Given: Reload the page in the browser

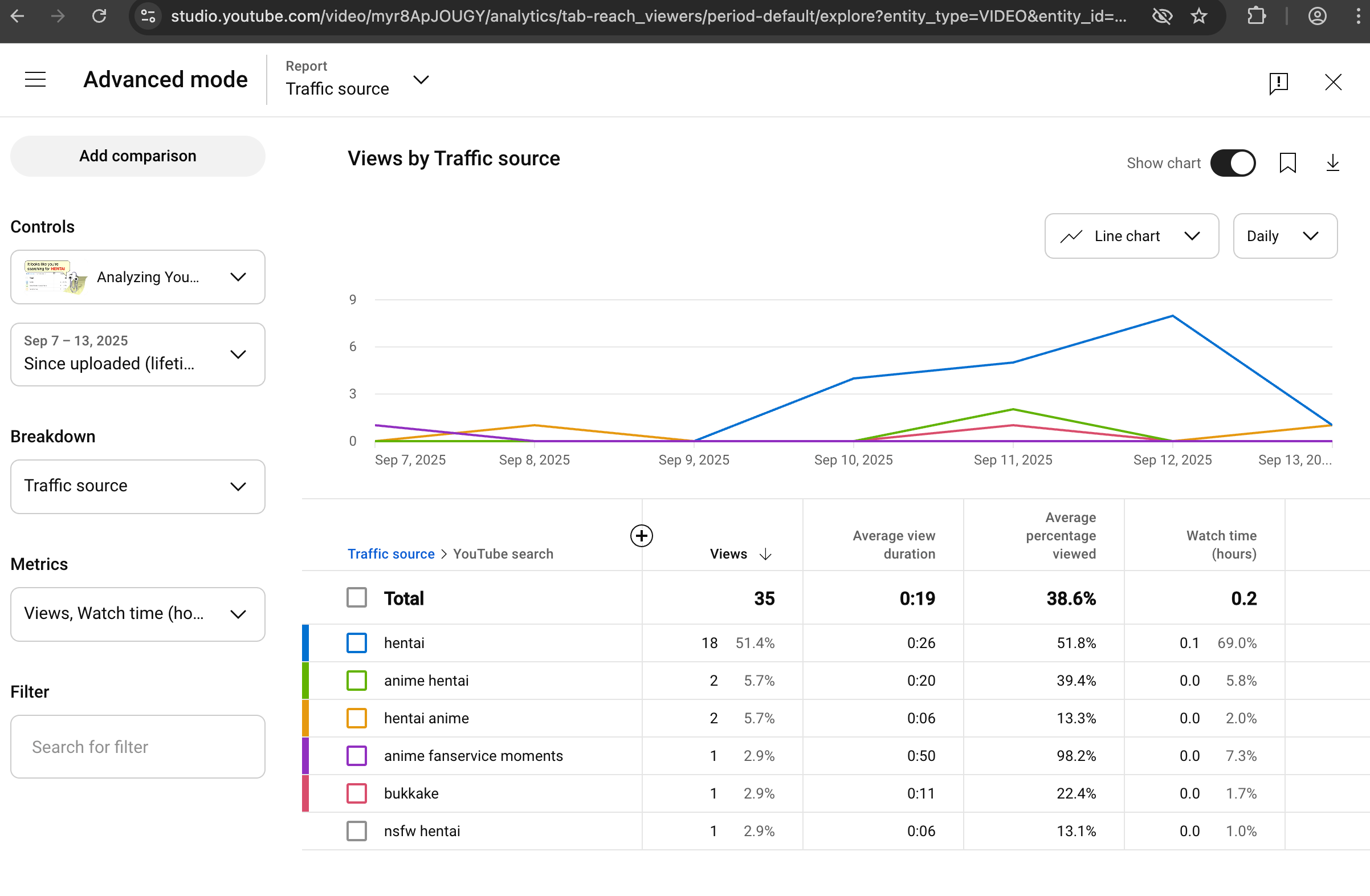Looking at the screenshot, I should click(100, 16).
